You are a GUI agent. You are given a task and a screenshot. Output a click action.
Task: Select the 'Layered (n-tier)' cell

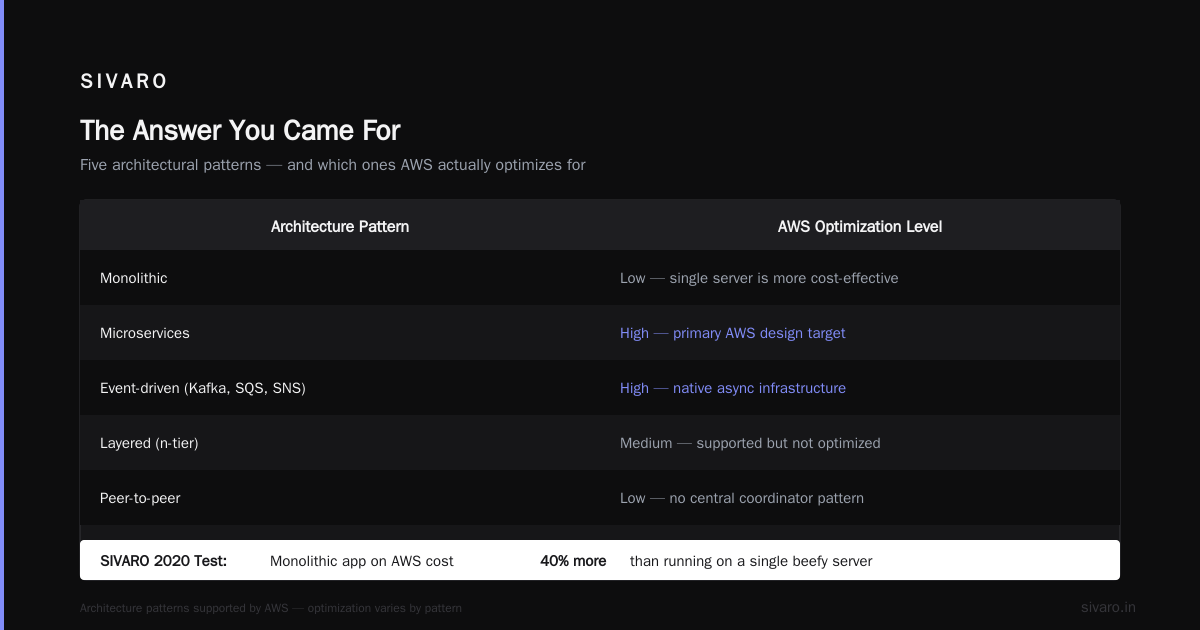point(149,443)
